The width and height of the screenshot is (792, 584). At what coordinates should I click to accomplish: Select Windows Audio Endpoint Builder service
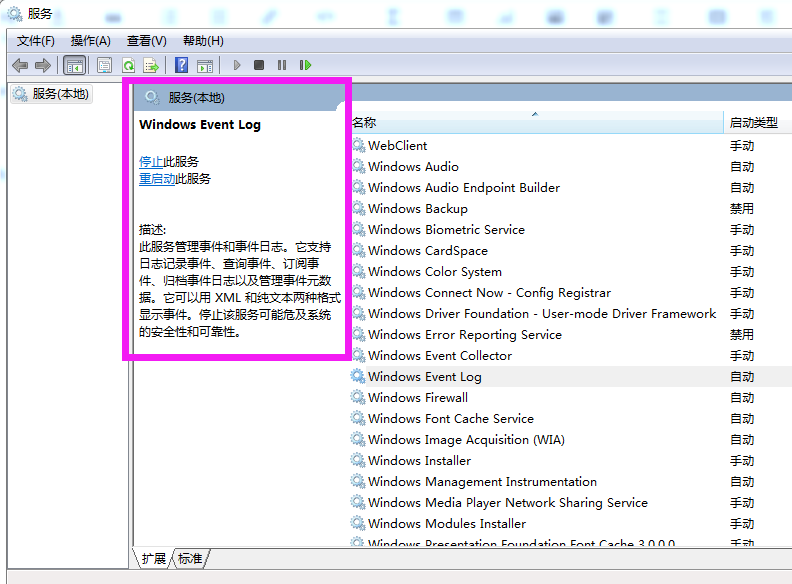464,188
